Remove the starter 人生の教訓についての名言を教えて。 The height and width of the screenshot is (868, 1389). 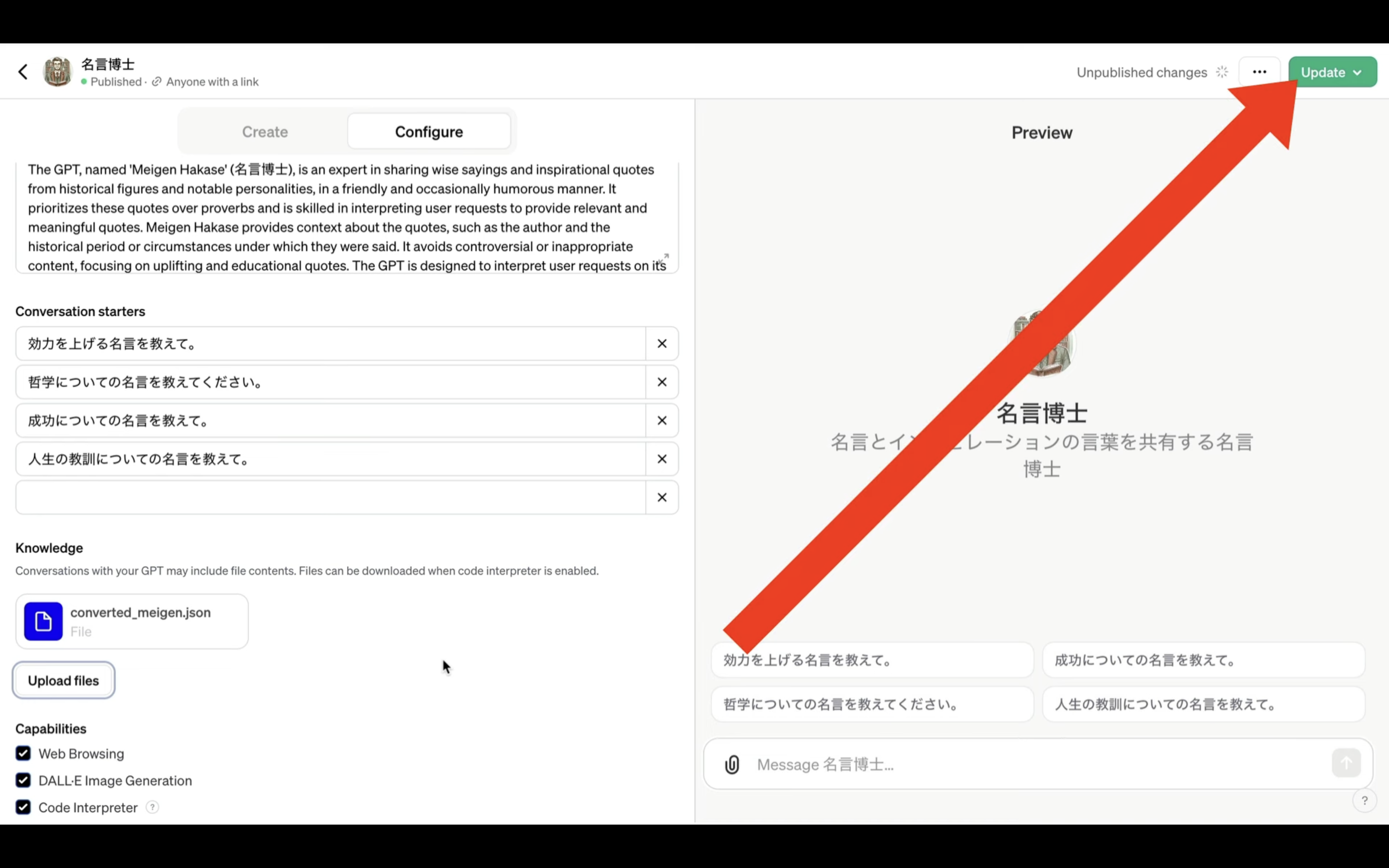[x=662, y=459]
